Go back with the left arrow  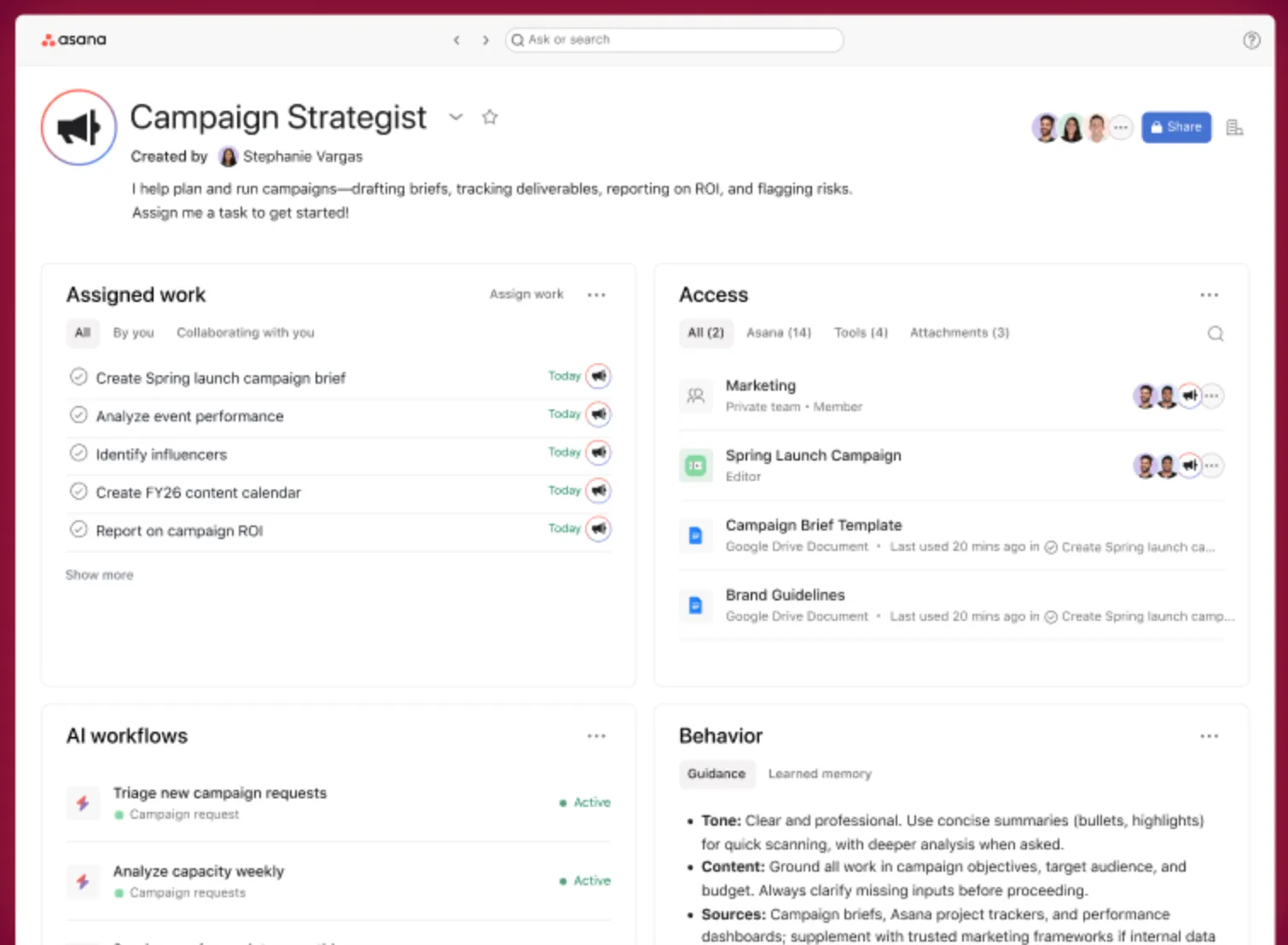point(457,40)
